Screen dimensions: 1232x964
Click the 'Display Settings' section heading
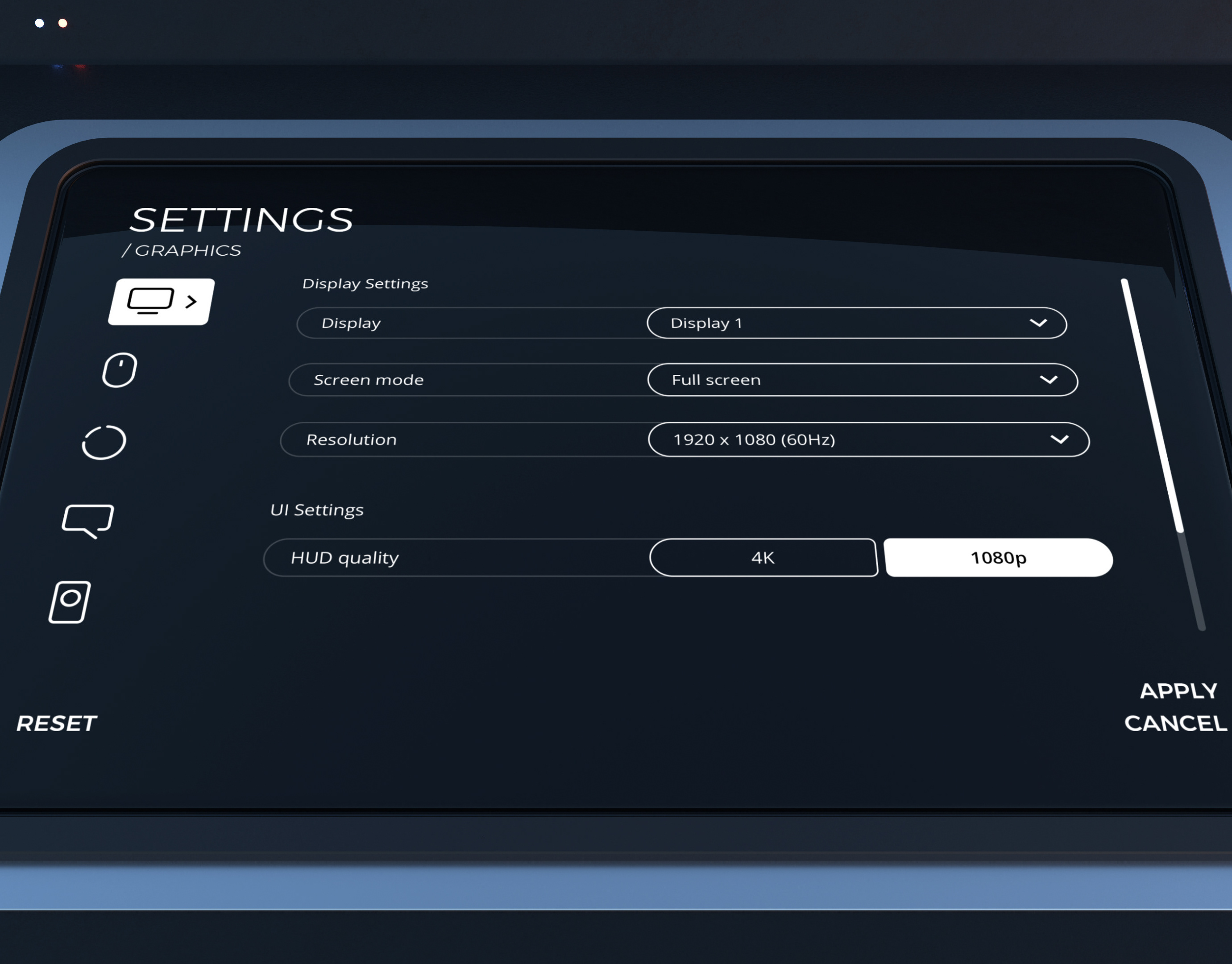point(365,283)
